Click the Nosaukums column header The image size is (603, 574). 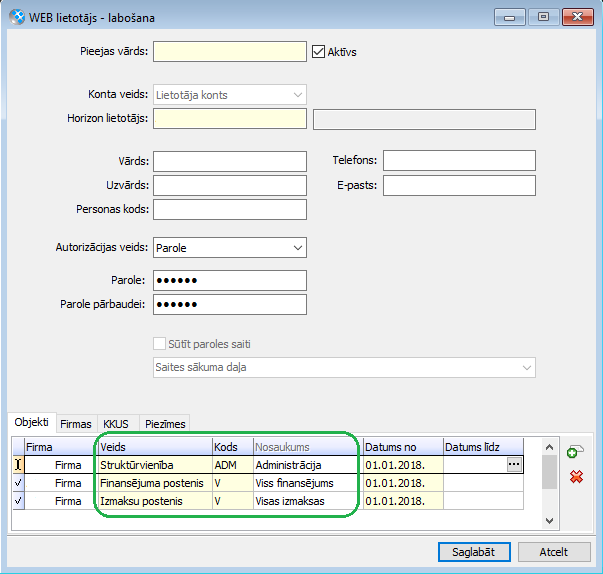[308, 447]
